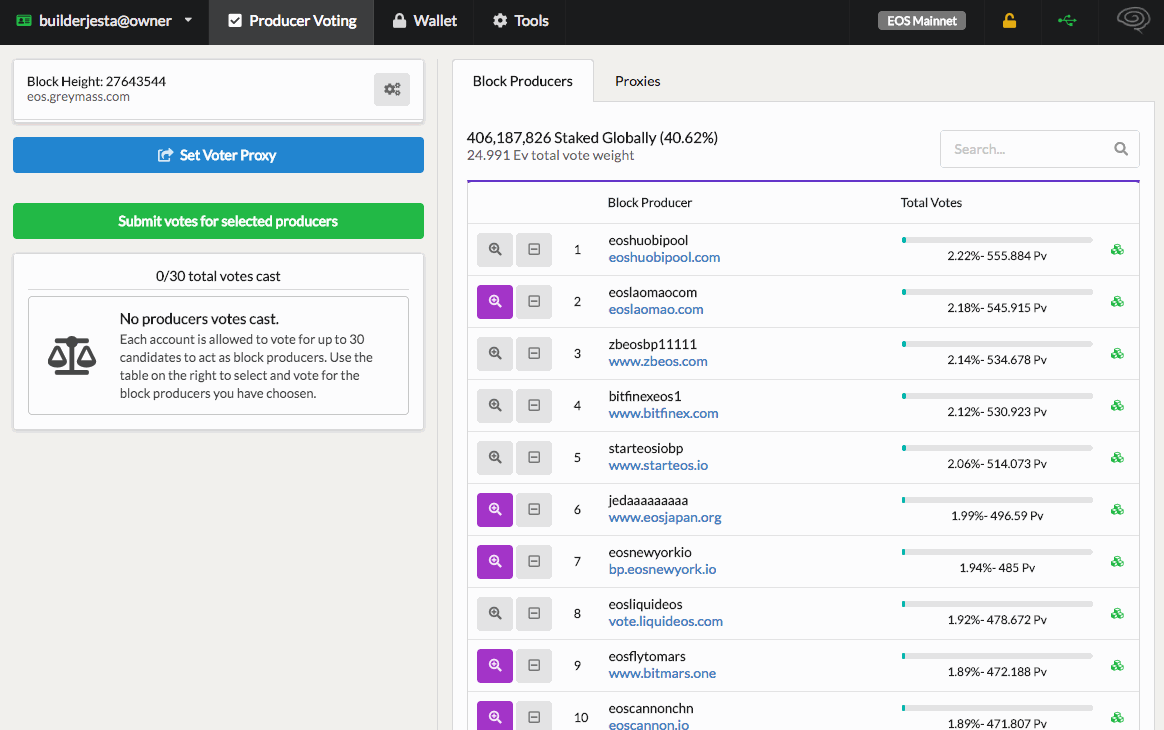Open www.zbeos.com link
Viewport: 1164px width, 730px height.
(x=658, y=362)
